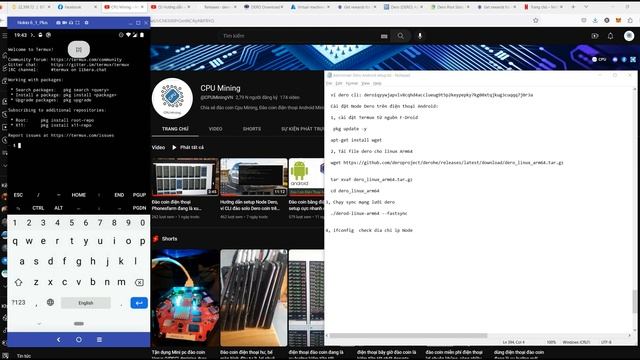Open the SHORTS channel tab
Viewport: 640px width, 360px height.
[252, 129]
